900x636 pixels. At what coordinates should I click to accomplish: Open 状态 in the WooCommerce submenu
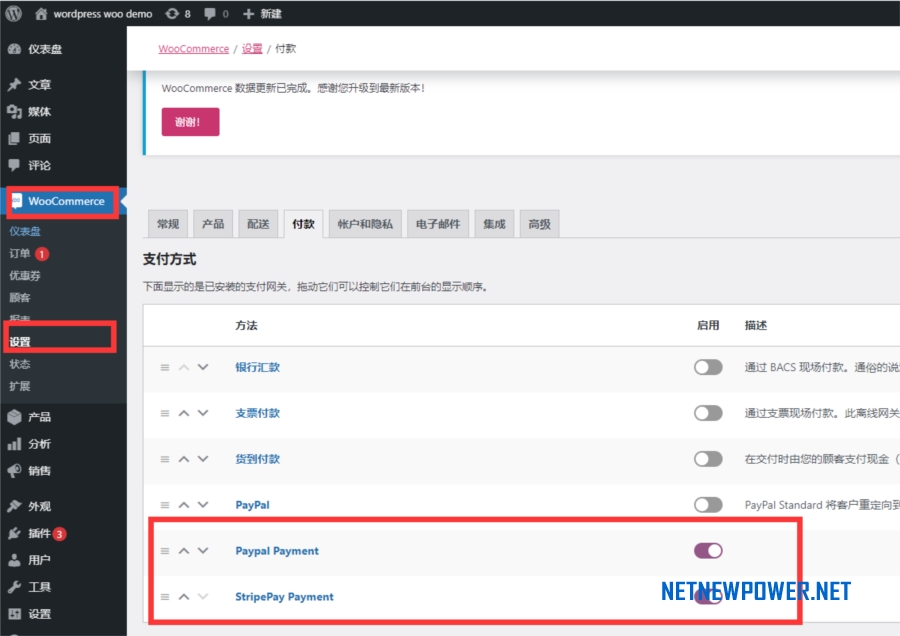(20, 364)
